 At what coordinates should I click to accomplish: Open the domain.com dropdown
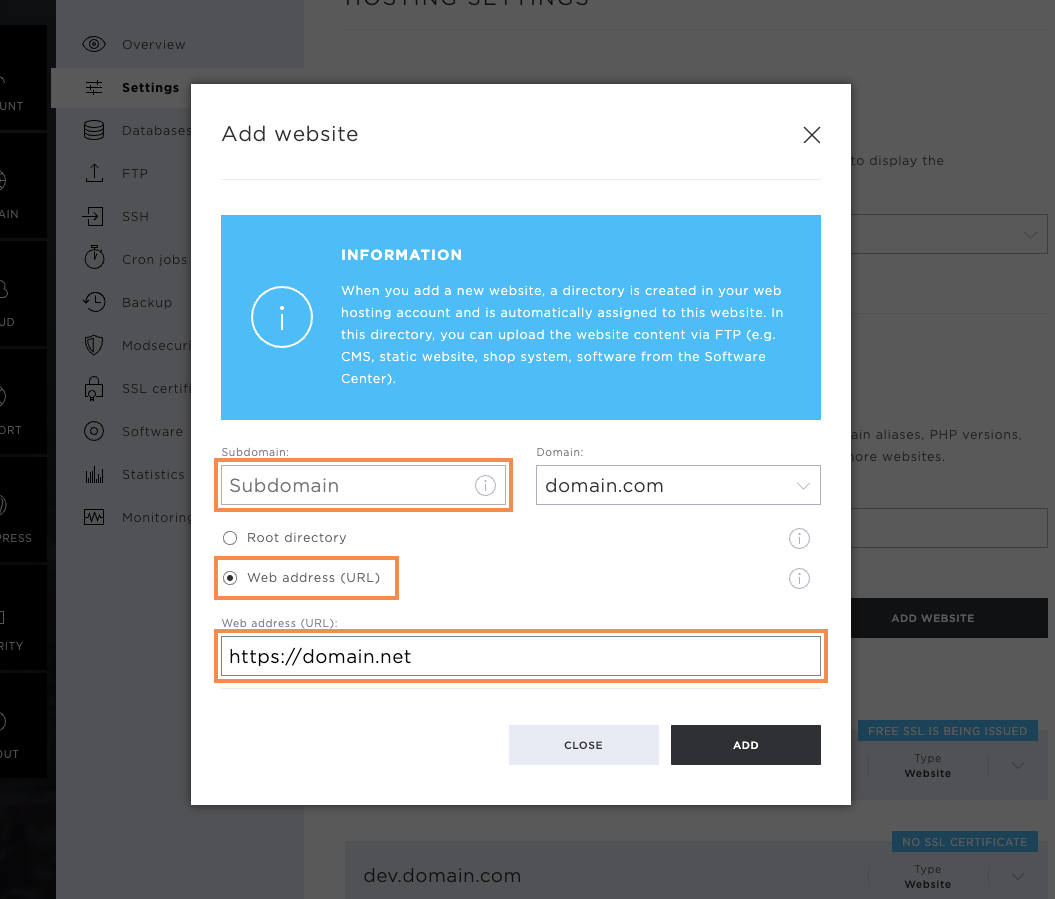pyautogui.click(x=678, y=485)
